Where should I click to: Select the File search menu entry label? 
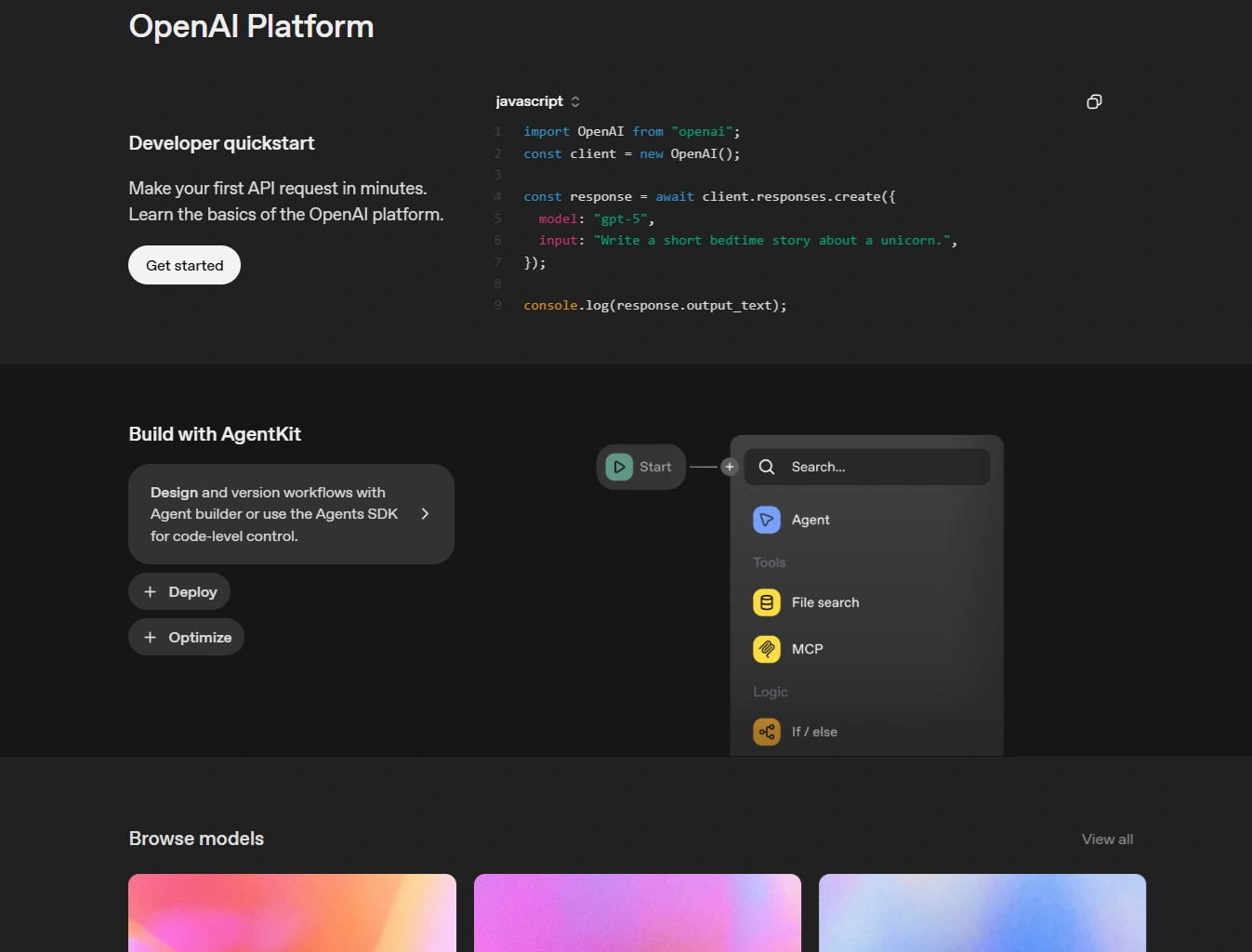pos(825,602)
